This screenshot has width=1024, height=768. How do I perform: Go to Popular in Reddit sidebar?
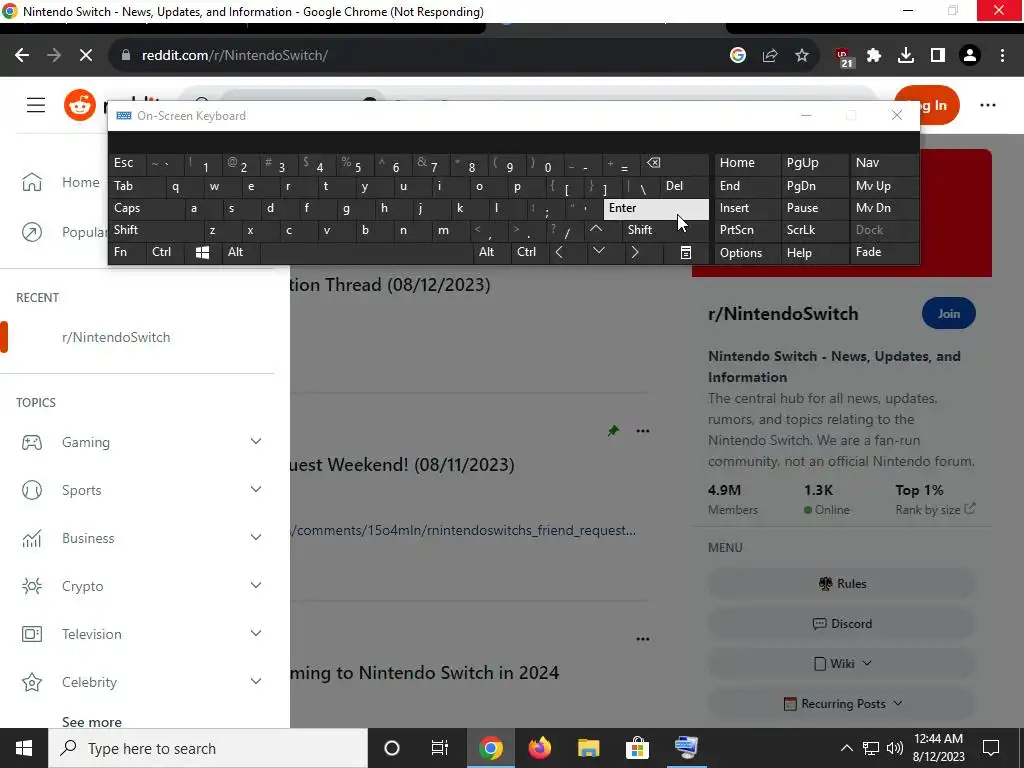[137, 232]
